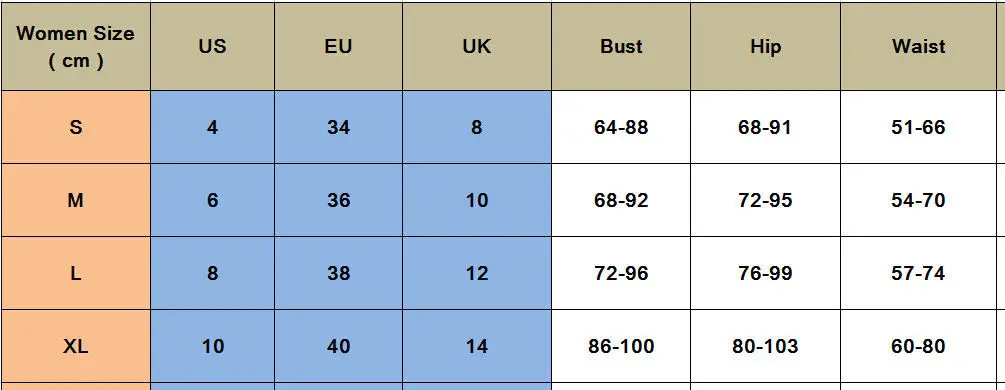The height and width of the screenshot is (390, 1005).
Task: Click the Waist column header
Action: (x=918, y=46)
